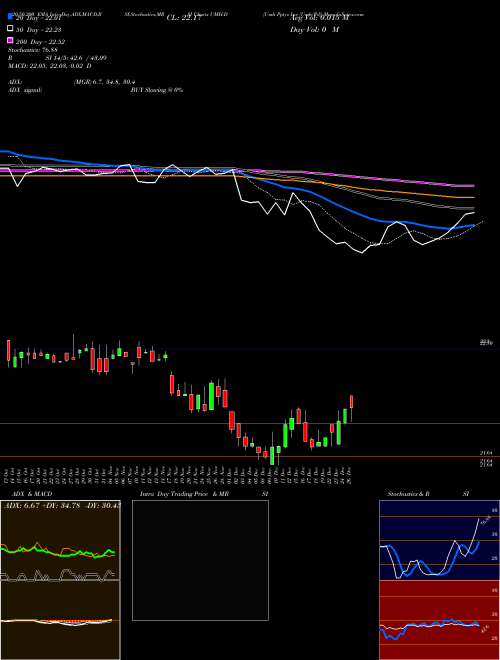This screenshot has width=500, height=660.
Task: Click the 'Stochastics & R' panel title
Action: (x=409, y=494)
